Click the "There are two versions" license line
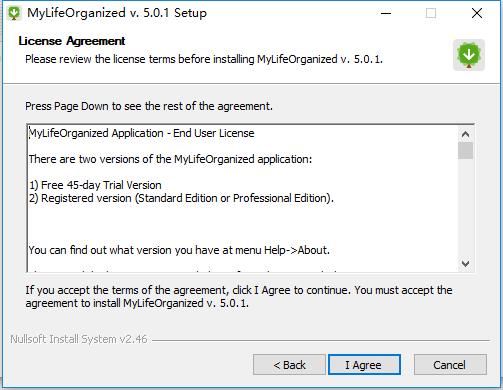Screen dimensions: 503x390 (170, 159)
